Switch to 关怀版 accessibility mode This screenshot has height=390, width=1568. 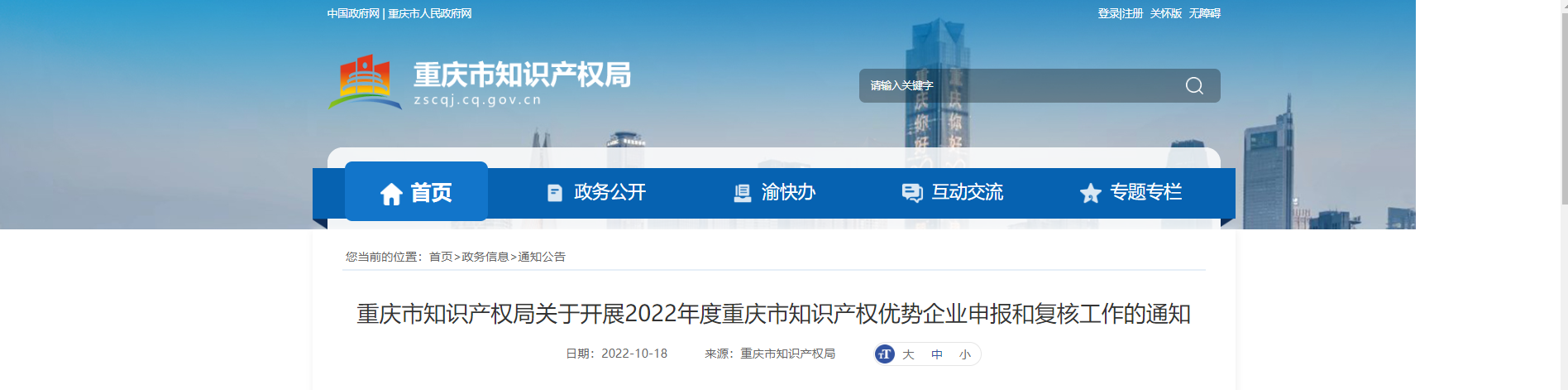pyautogui.click(x=1166, y=13)
